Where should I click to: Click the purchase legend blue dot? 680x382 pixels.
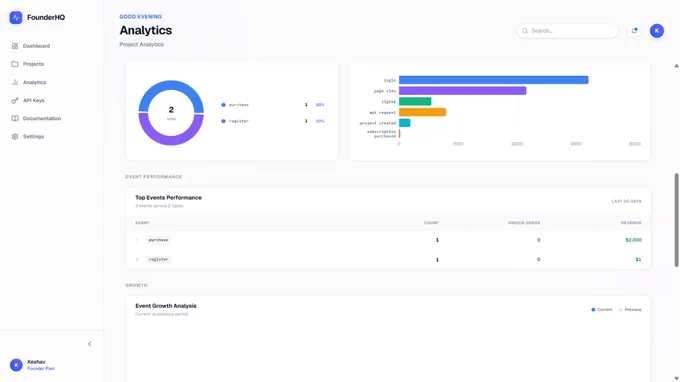point(223,105)
